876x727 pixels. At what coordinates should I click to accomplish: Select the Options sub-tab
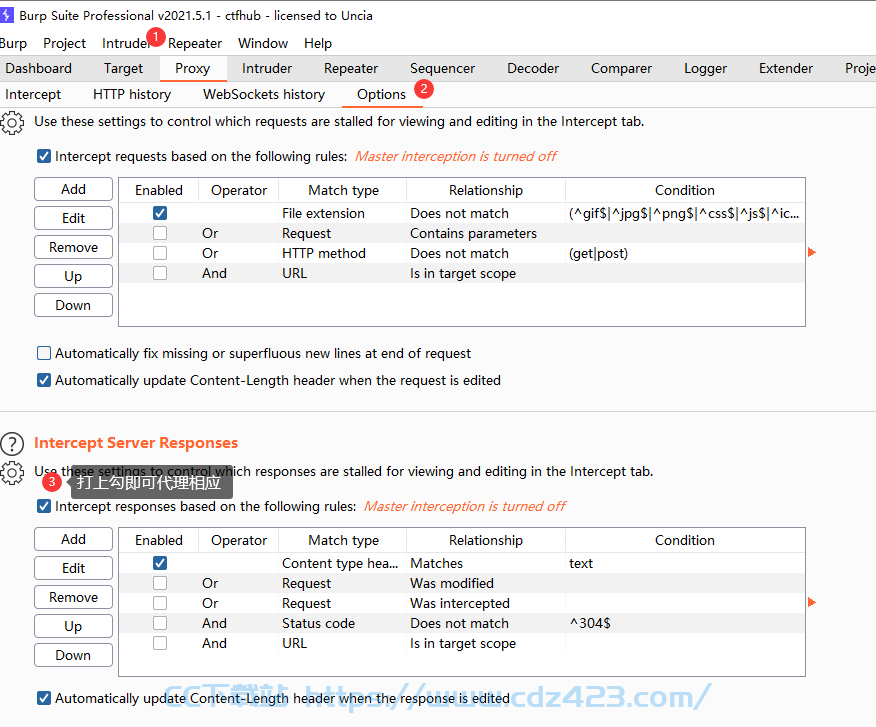[382, 94]
